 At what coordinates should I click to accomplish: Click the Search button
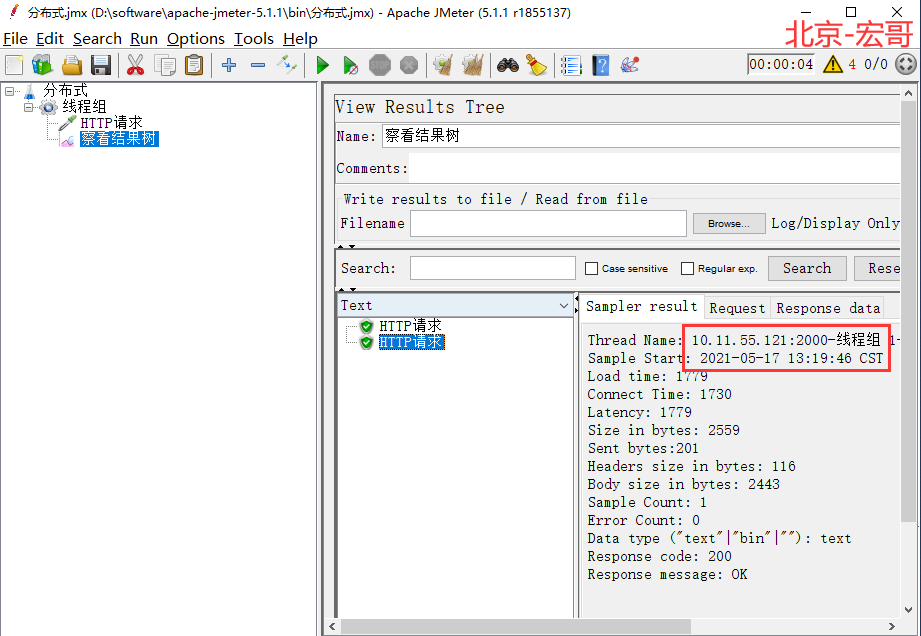tap(807, 268)
